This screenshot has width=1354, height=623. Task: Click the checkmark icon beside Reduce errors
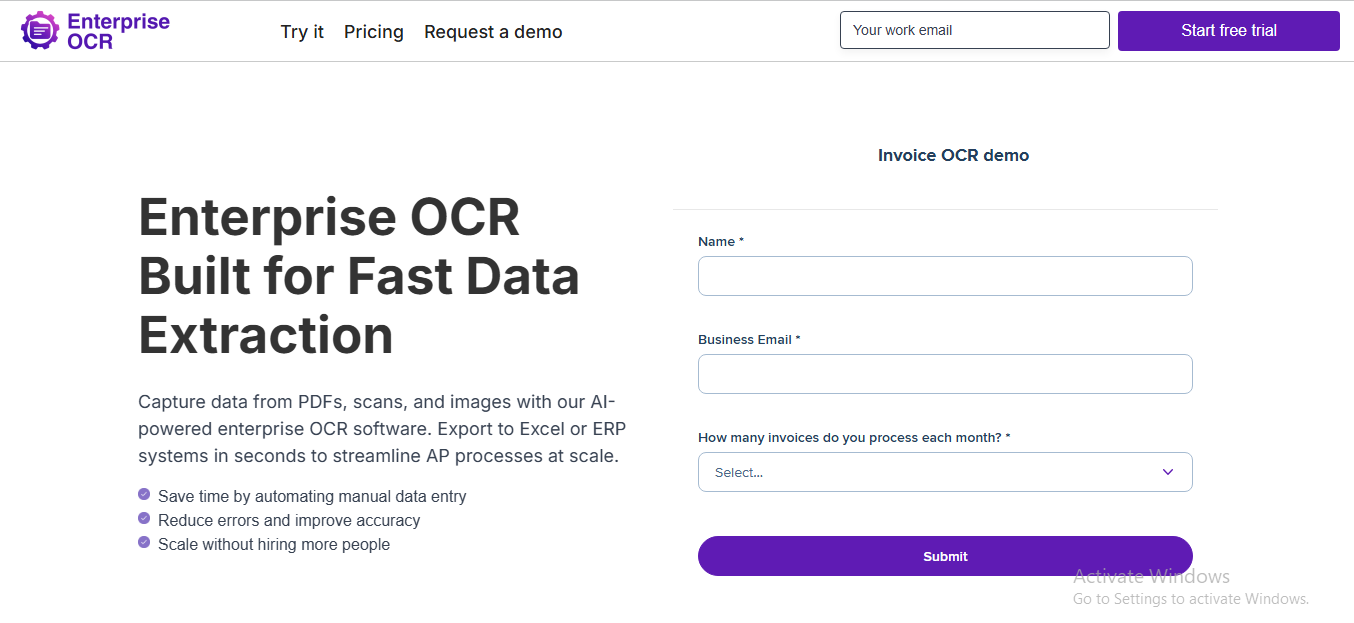(x=144, y=519)
